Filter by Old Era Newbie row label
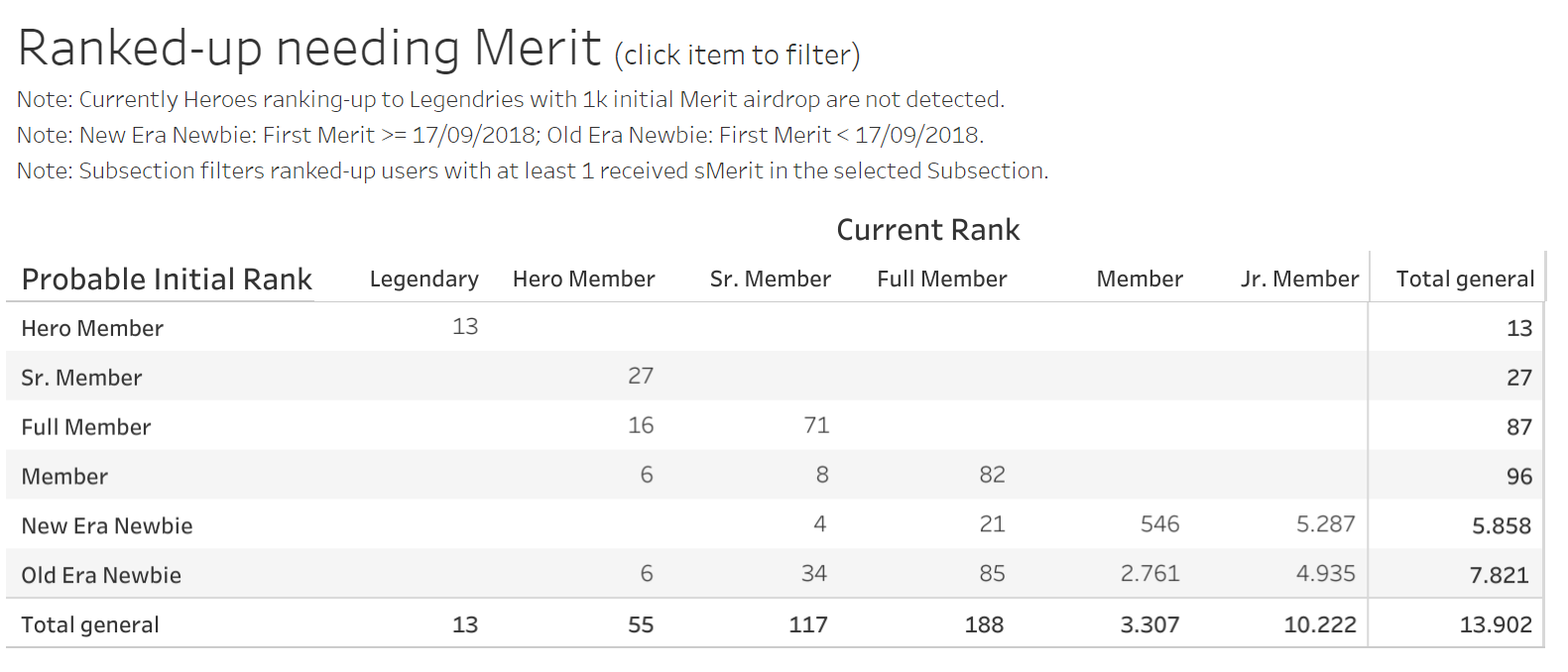Image resolution: width=1568 pixels, height=672 pixels. click(101, 576)
